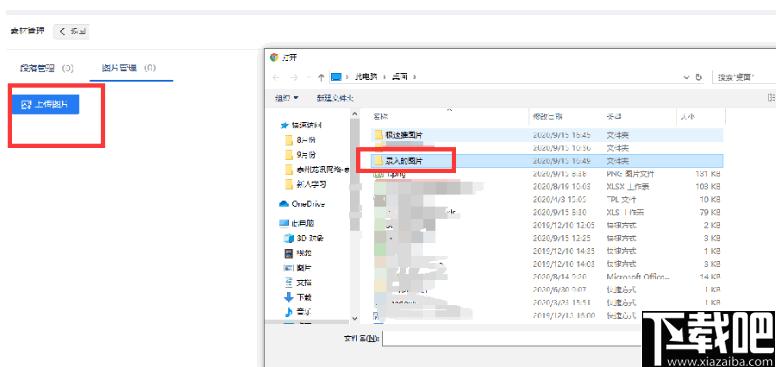Select the row dated 2020/9/15 10:49
The image size is (777, 367).
[548, 160]
